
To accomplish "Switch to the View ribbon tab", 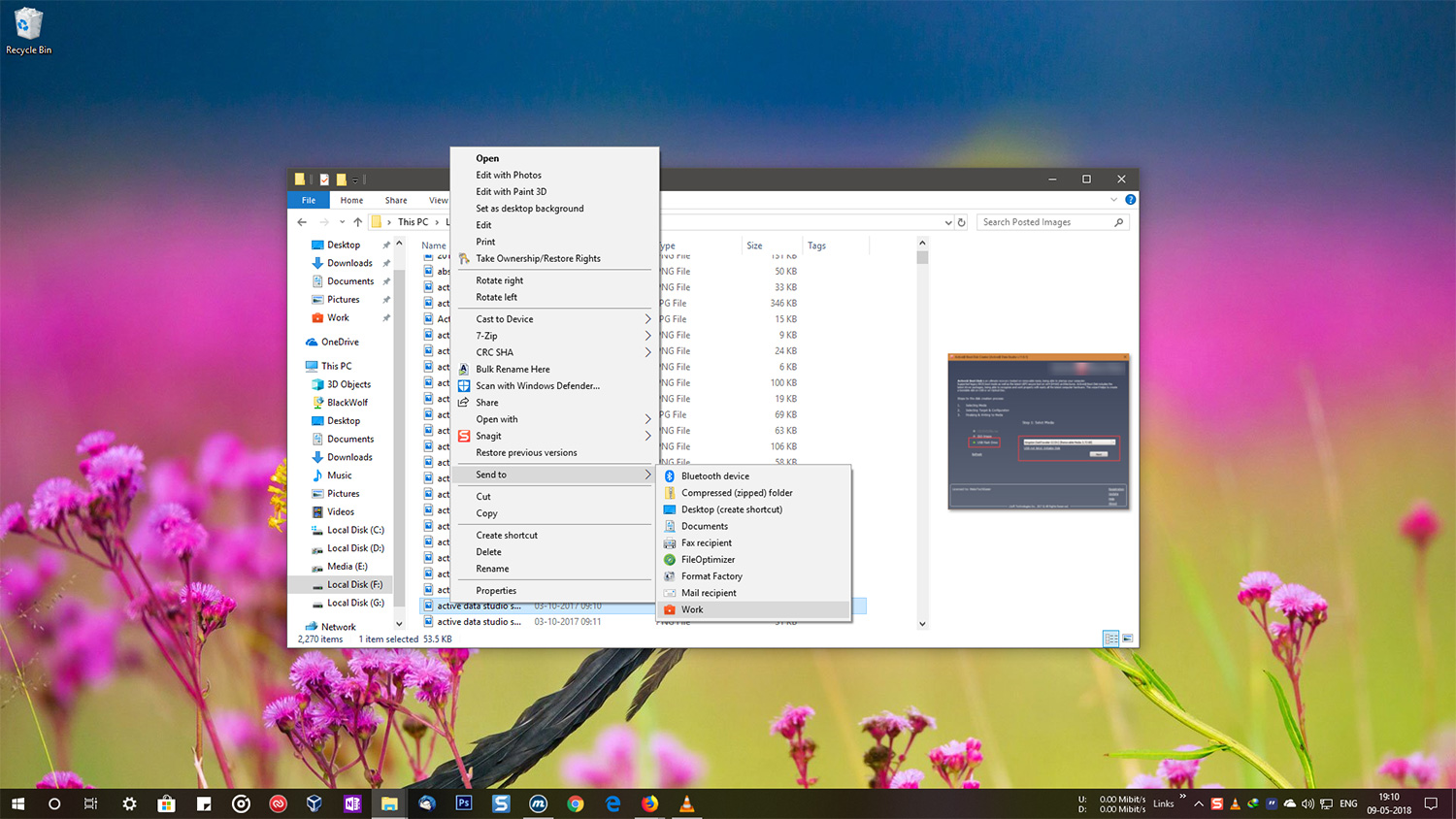I will click(438, 200).
